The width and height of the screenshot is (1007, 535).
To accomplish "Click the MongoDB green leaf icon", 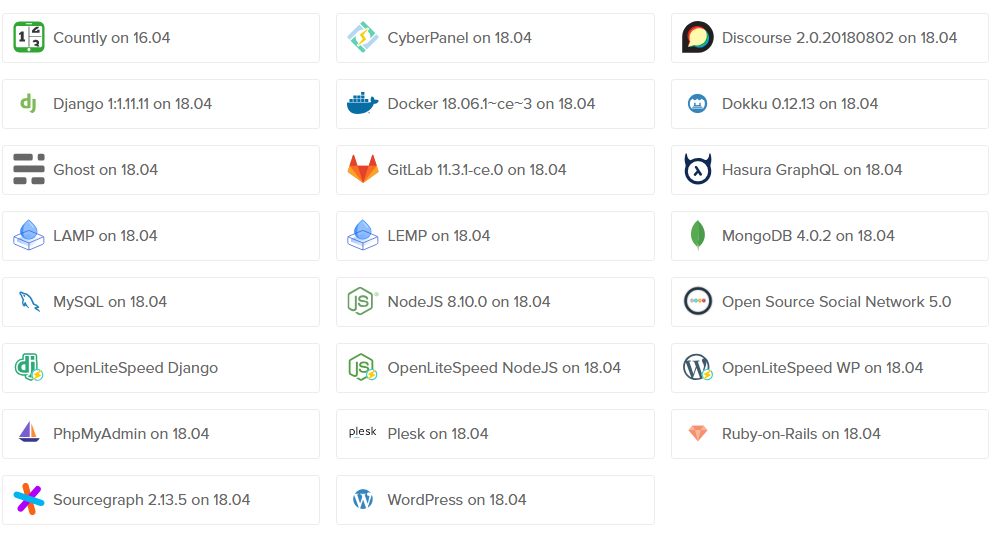I will coord(697,235).
